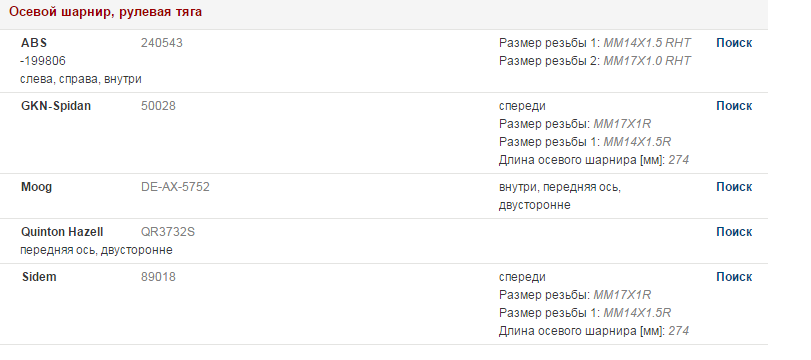Click part number QR3732S
The image size is (811, 360).
(168, 232)
